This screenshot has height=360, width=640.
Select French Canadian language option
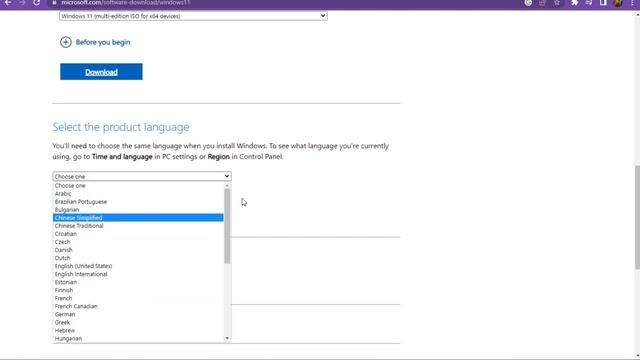pos(138,306)
